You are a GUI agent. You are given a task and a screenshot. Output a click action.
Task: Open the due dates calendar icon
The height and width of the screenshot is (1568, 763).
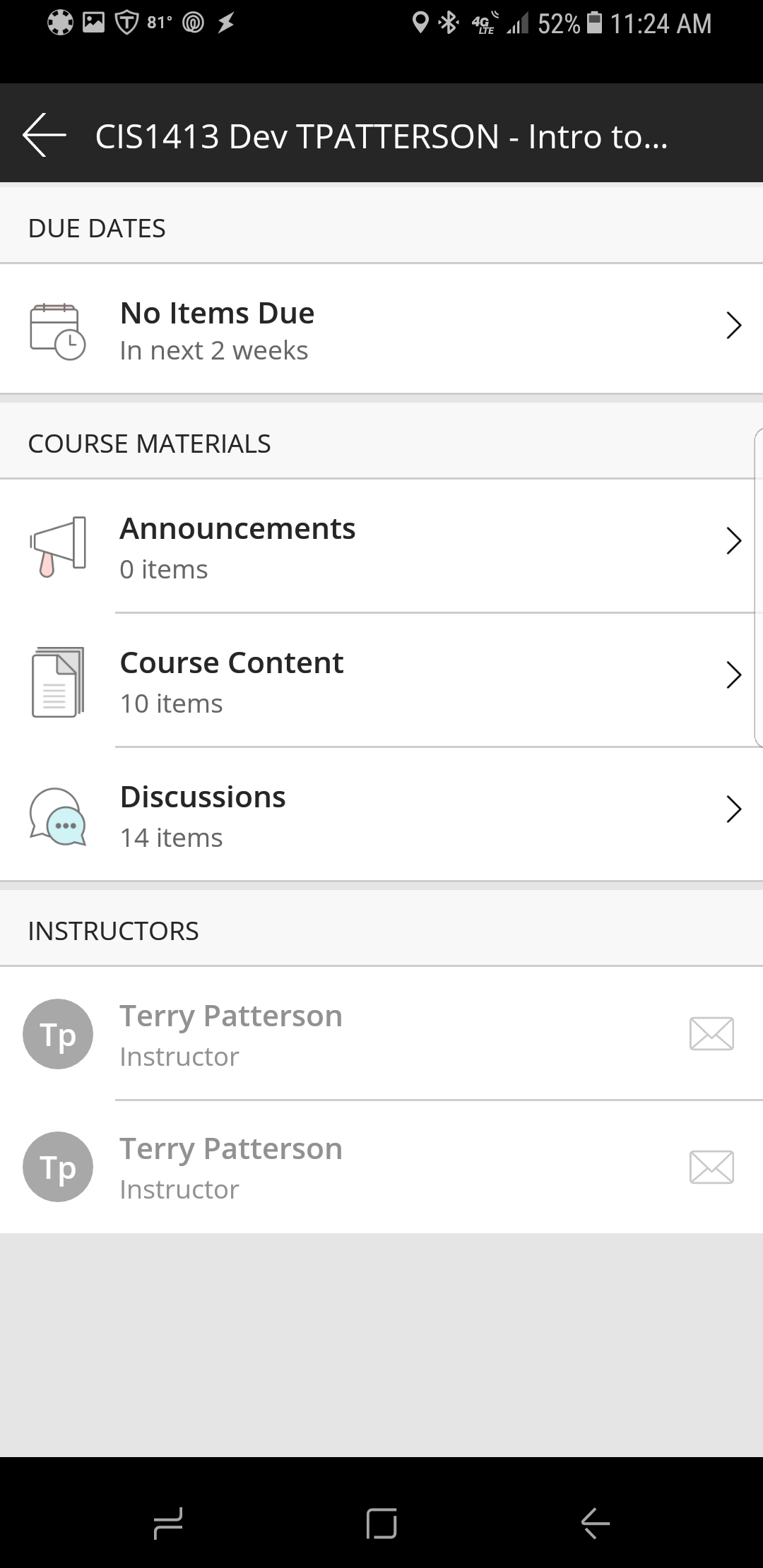click(57, 331)
